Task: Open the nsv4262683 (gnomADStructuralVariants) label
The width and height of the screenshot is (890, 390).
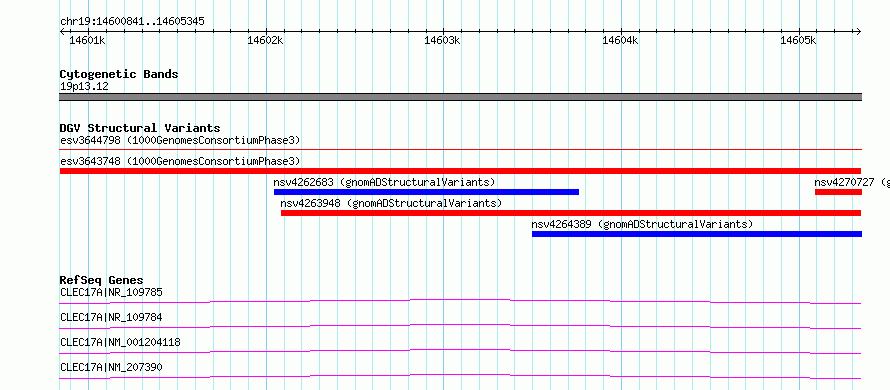Action: (384, 182)
